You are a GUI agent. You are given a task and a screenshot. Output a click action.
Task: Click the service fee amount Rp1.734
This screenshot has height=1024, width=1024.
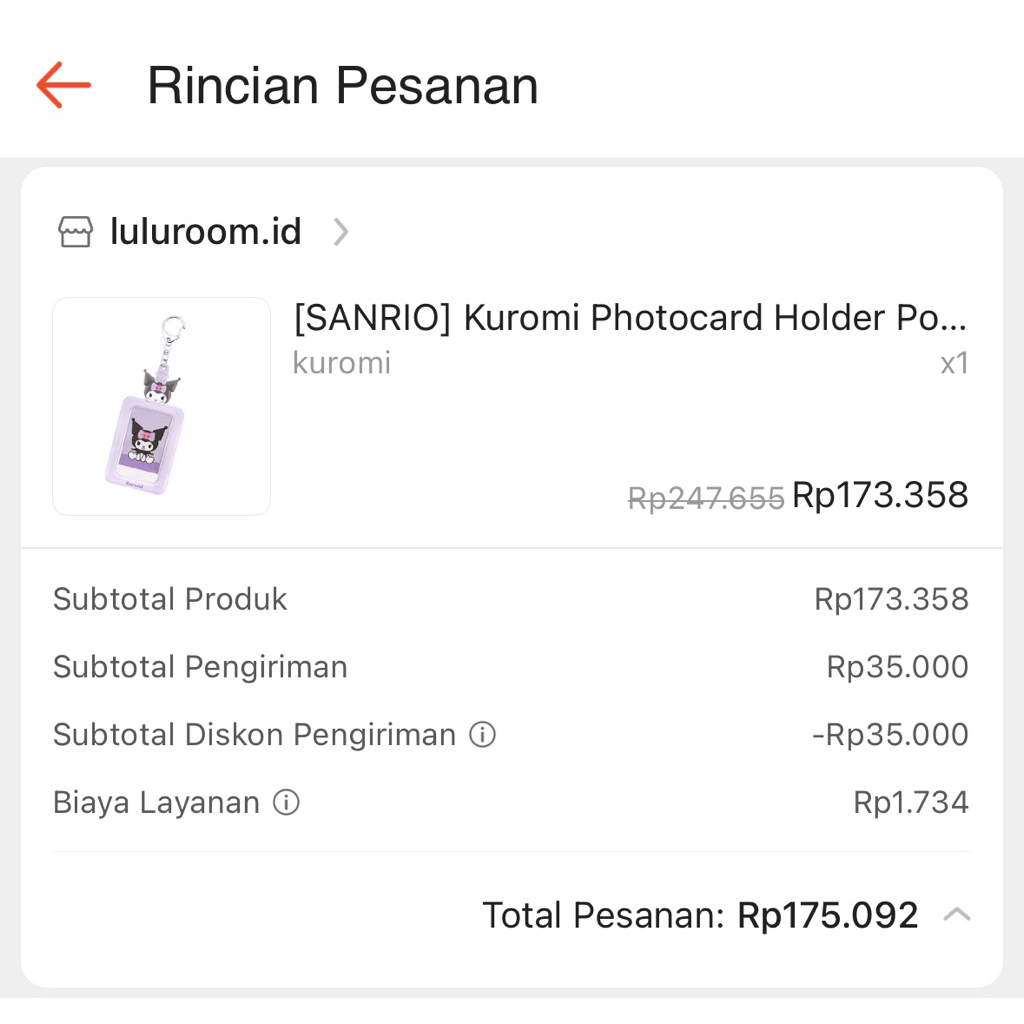910,803
